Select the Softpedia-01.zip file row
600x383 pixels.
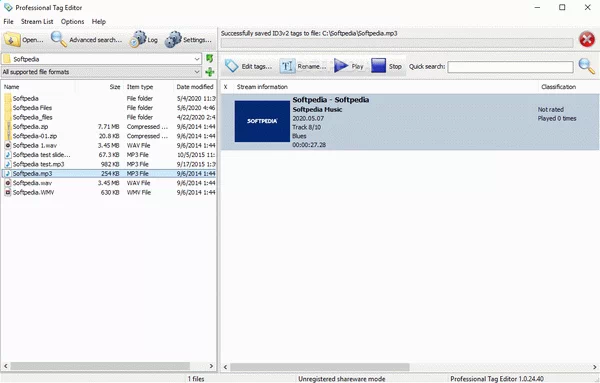[x=109, y=136]
